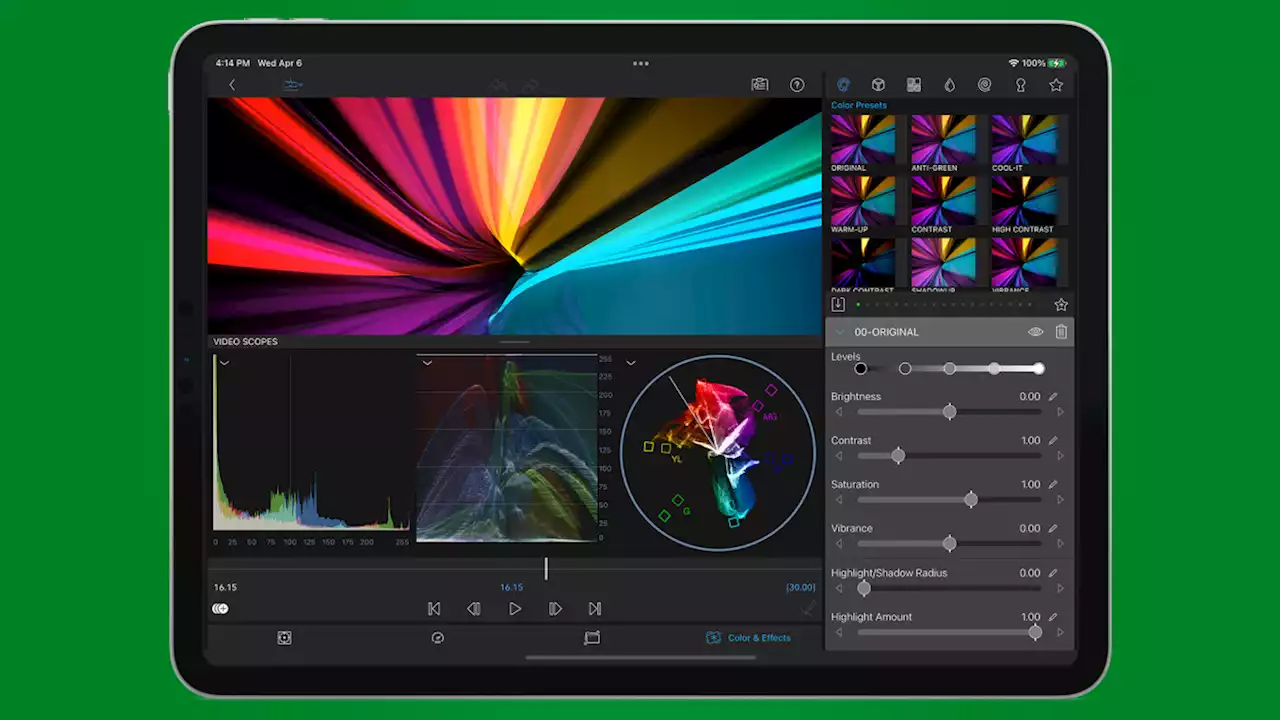Viewport: 1280px width, 720px height.
Task: Click the Highlight Amount slider handle
Action: (x=1035, y=632)
